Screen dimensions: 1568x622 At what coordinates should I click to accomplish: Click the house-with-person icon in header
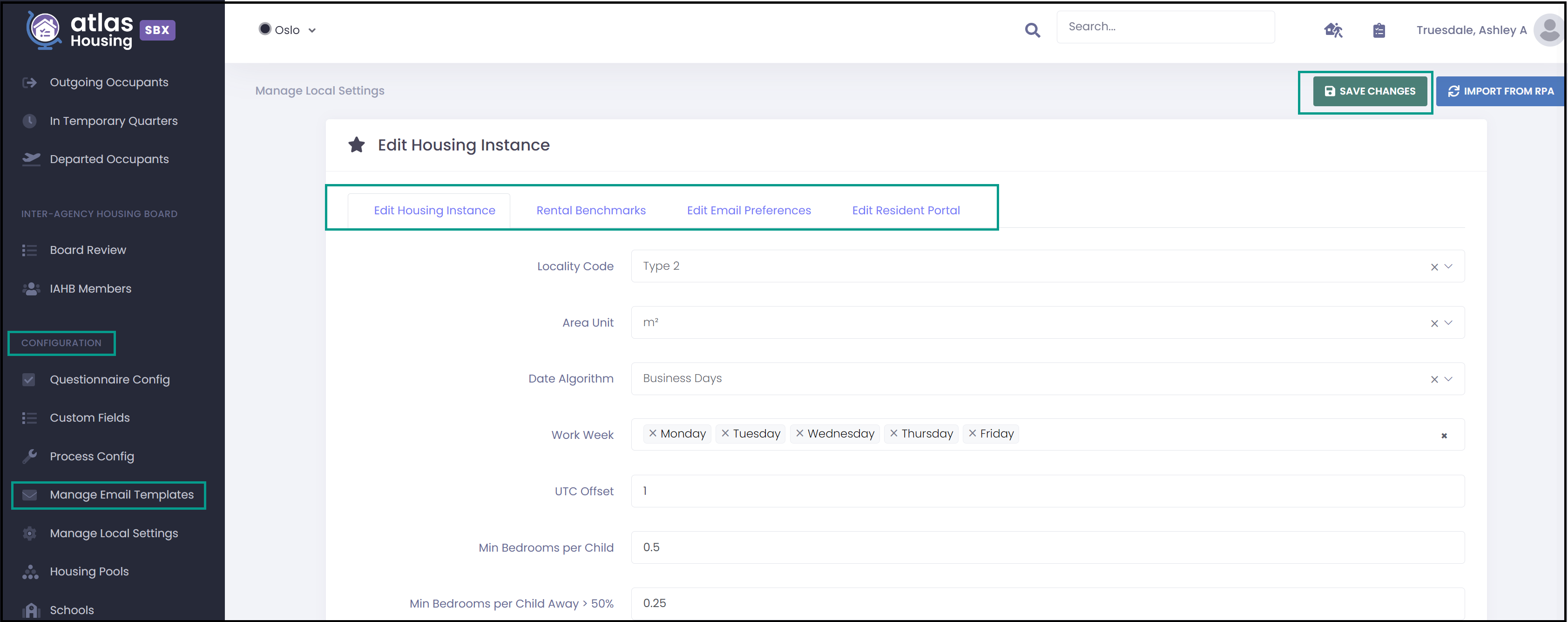[x=1333, y=30]
